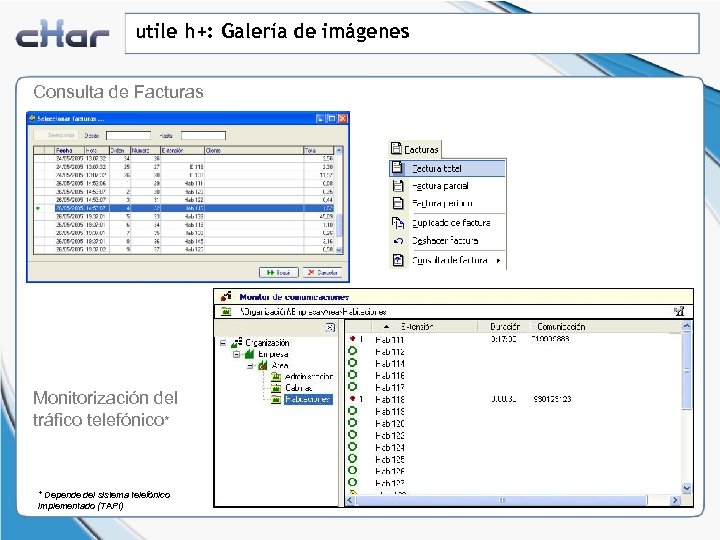Collapse the Area tree node
The image size is (720, 540).
250,366
